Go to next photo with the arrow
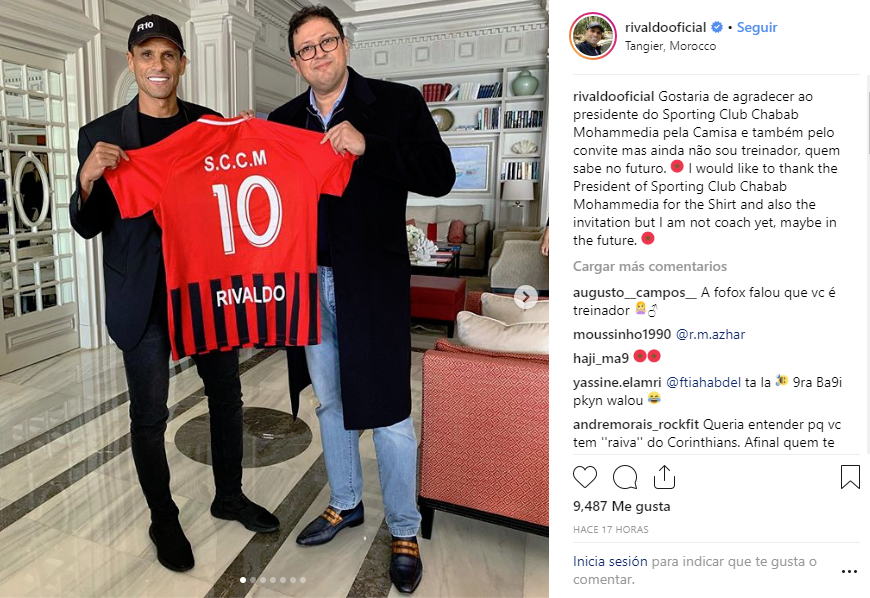This screenshot has height=598, width=870. pos(525,297)
